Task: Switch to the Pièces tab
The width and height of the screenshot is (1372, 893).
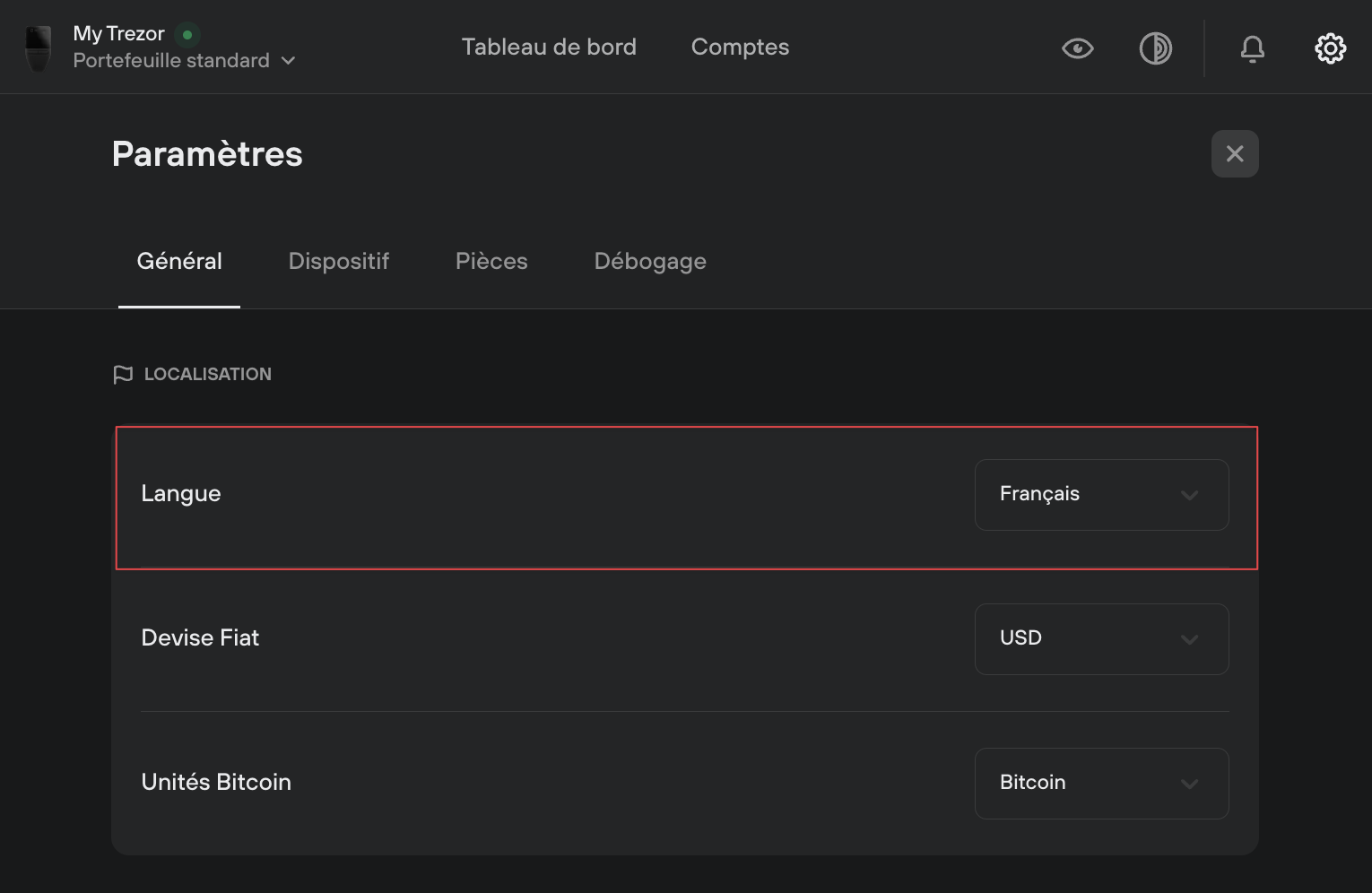Action: coord(491,261)
